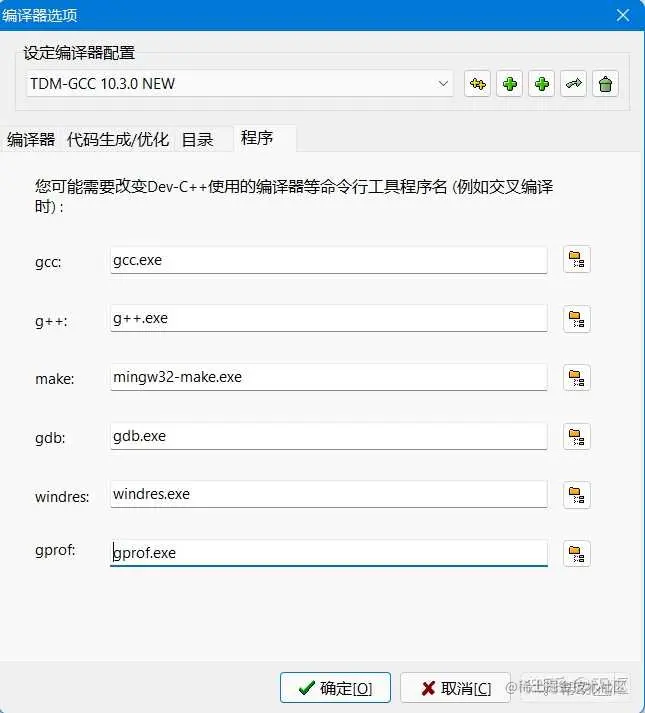
Task: Browse for the make program file
Action: pyautogui.click(x=577, y=377)
